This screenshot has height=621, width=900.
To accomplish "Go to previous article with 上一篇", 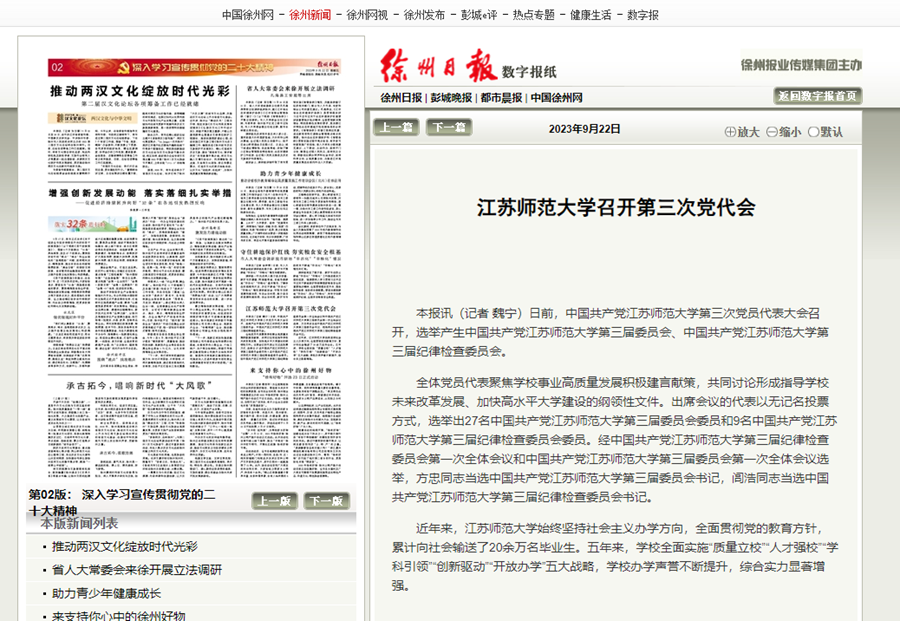I will point(396,127).
